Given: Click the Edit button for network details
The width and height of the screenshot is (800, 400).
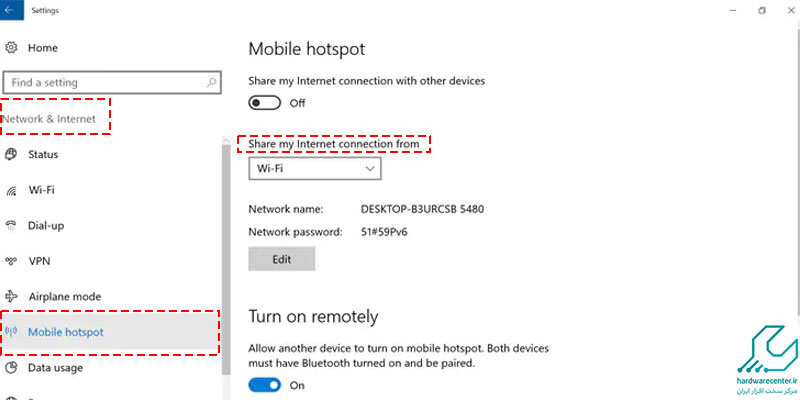Looking at the screenshot, I should [x=281, y=259].
